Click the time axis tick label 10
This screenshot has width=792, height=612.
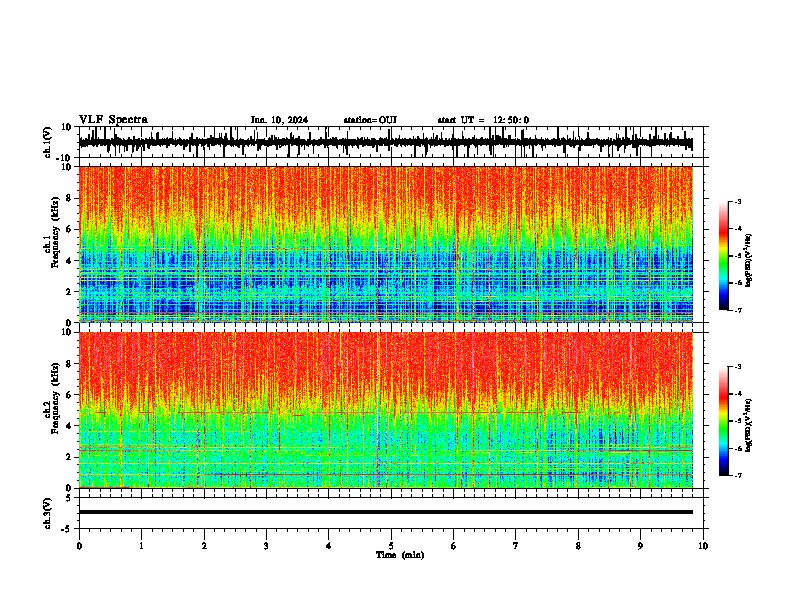703,546
